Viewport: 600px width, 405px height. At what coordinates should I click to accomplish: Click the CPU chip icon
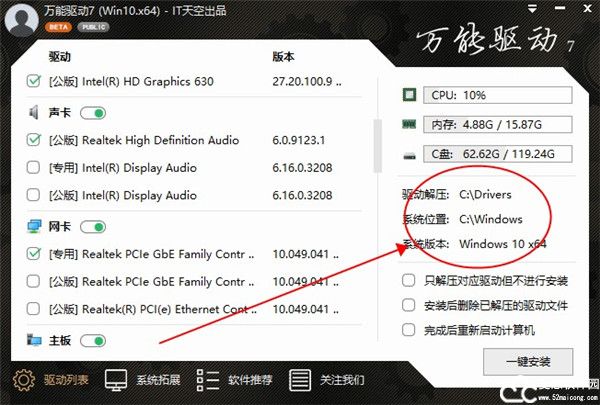click(x=409, y=95)
